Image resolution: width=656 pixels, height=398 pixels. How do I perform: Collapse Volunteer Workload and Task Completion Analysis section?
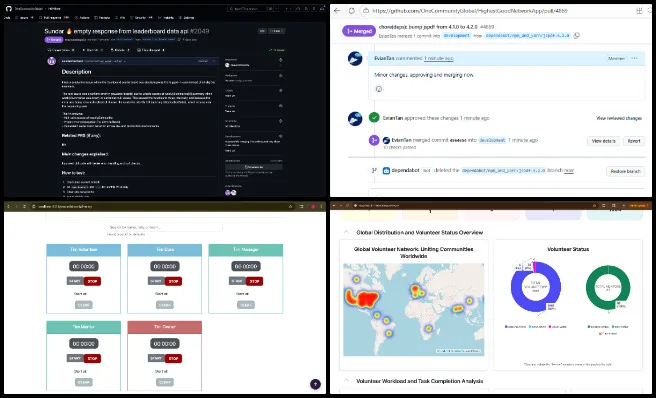[x=346, y=381]
